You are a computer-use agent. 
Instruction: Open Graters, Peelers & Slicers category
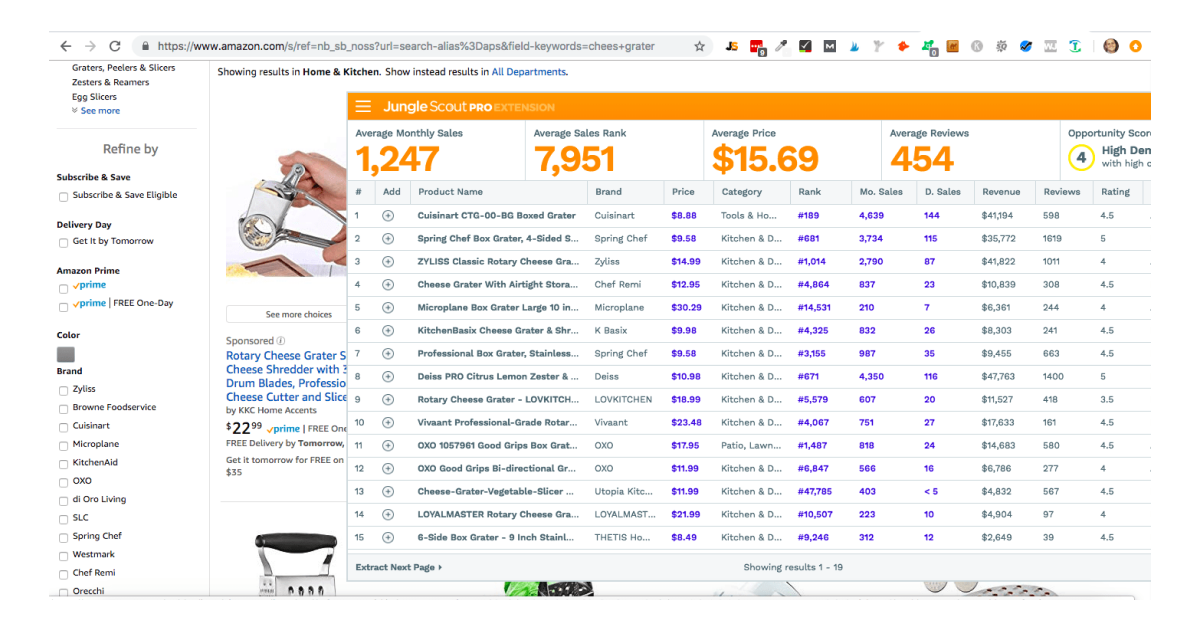click(x=123, y=68)
